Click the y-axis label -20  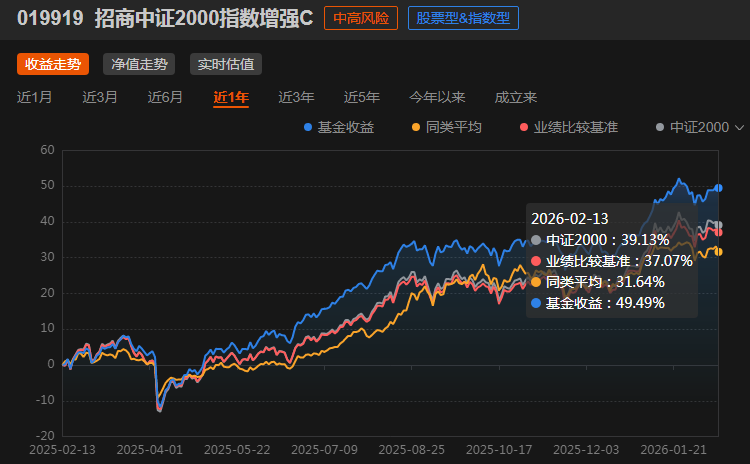pos(45,436)
